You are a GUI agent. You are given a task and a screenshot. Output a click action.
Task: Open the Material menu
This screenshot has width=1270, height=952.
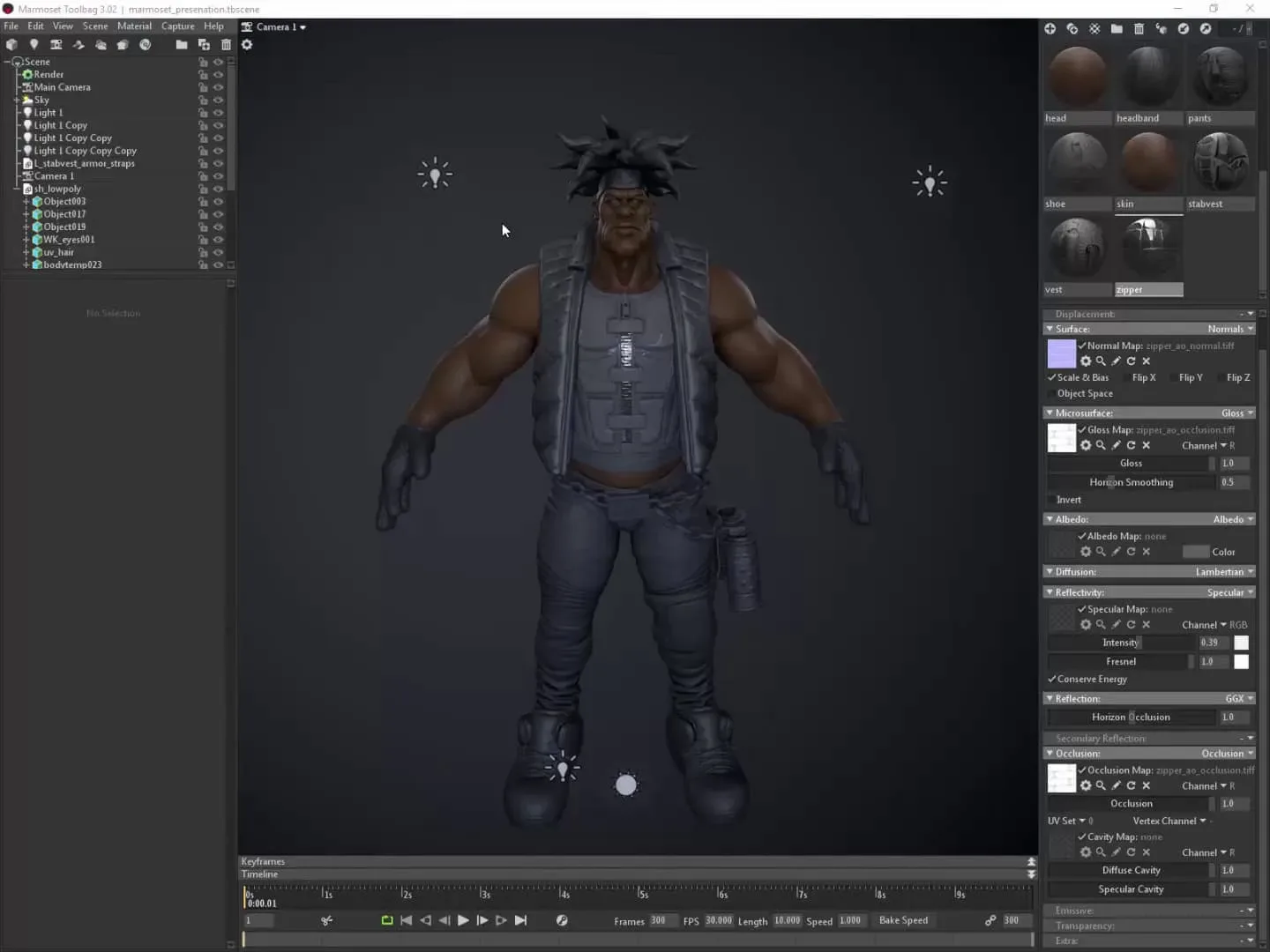[134, 26]
